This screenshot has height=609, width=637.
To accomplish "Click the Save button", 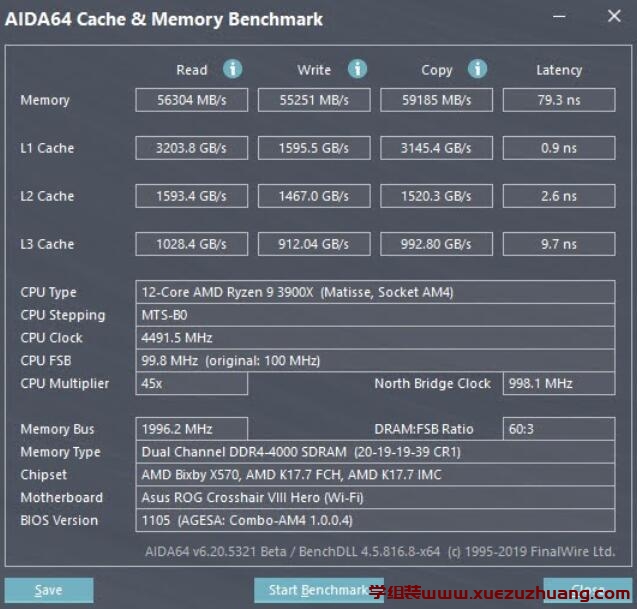I will (x=49, y=590).
